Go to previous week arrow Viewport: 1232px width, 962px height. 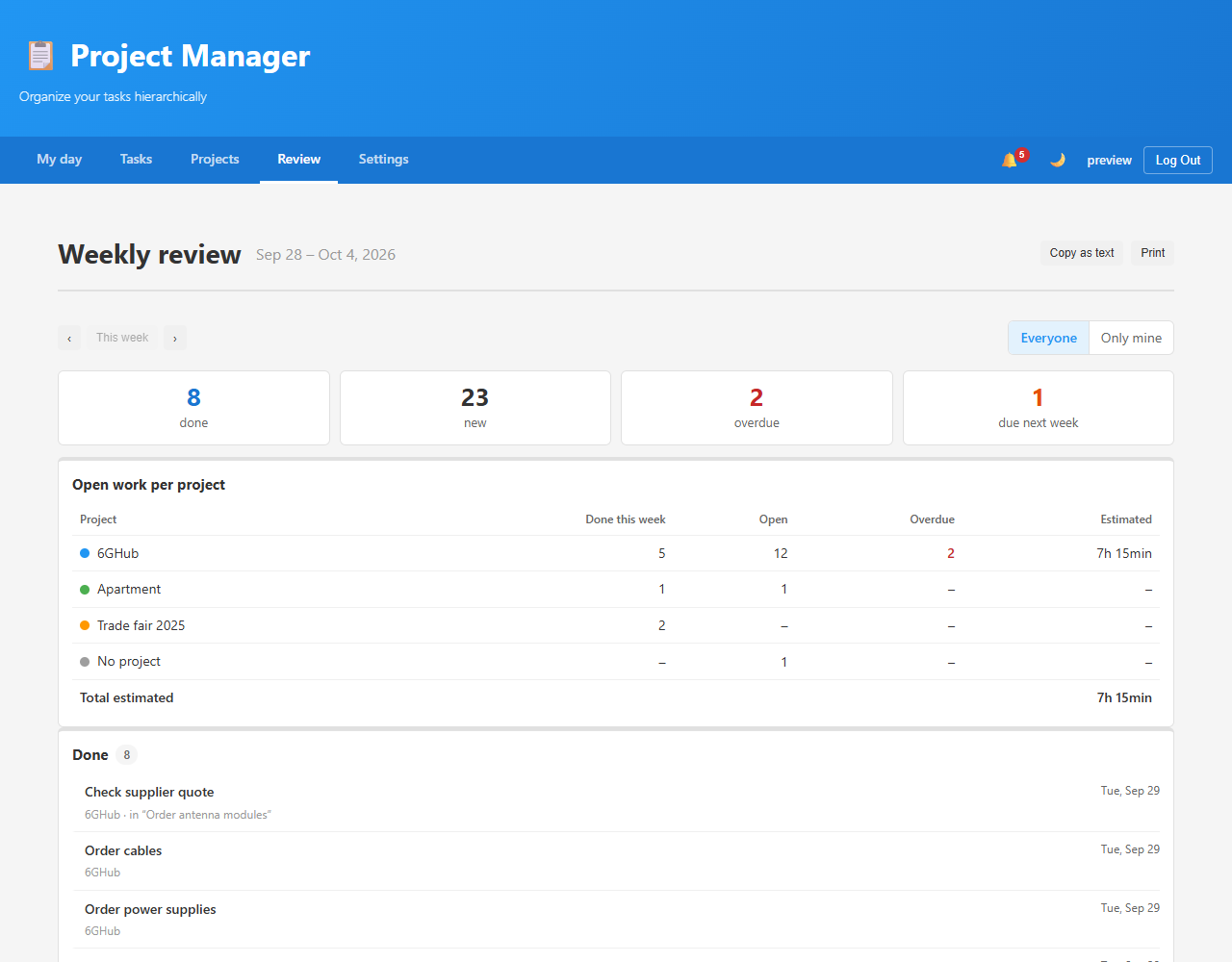(x=69, y=338)
